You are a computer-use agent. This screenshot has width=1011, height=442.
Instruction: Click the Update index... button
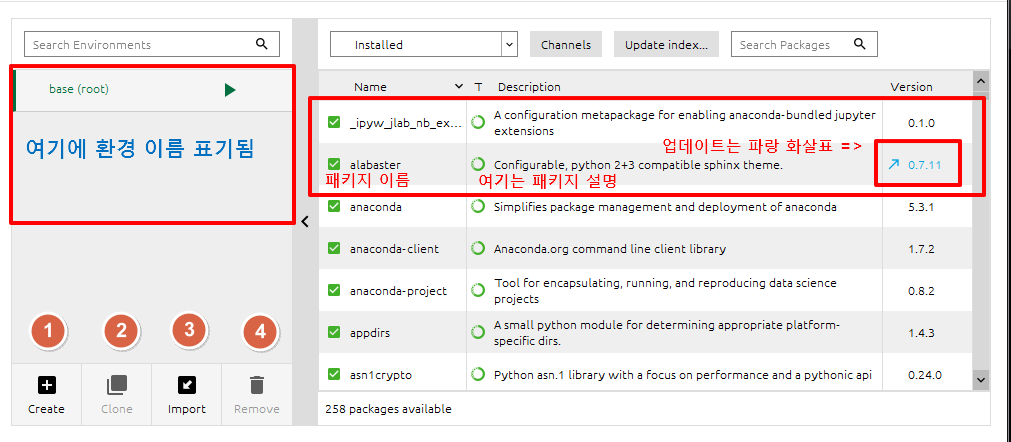(666, 44)
